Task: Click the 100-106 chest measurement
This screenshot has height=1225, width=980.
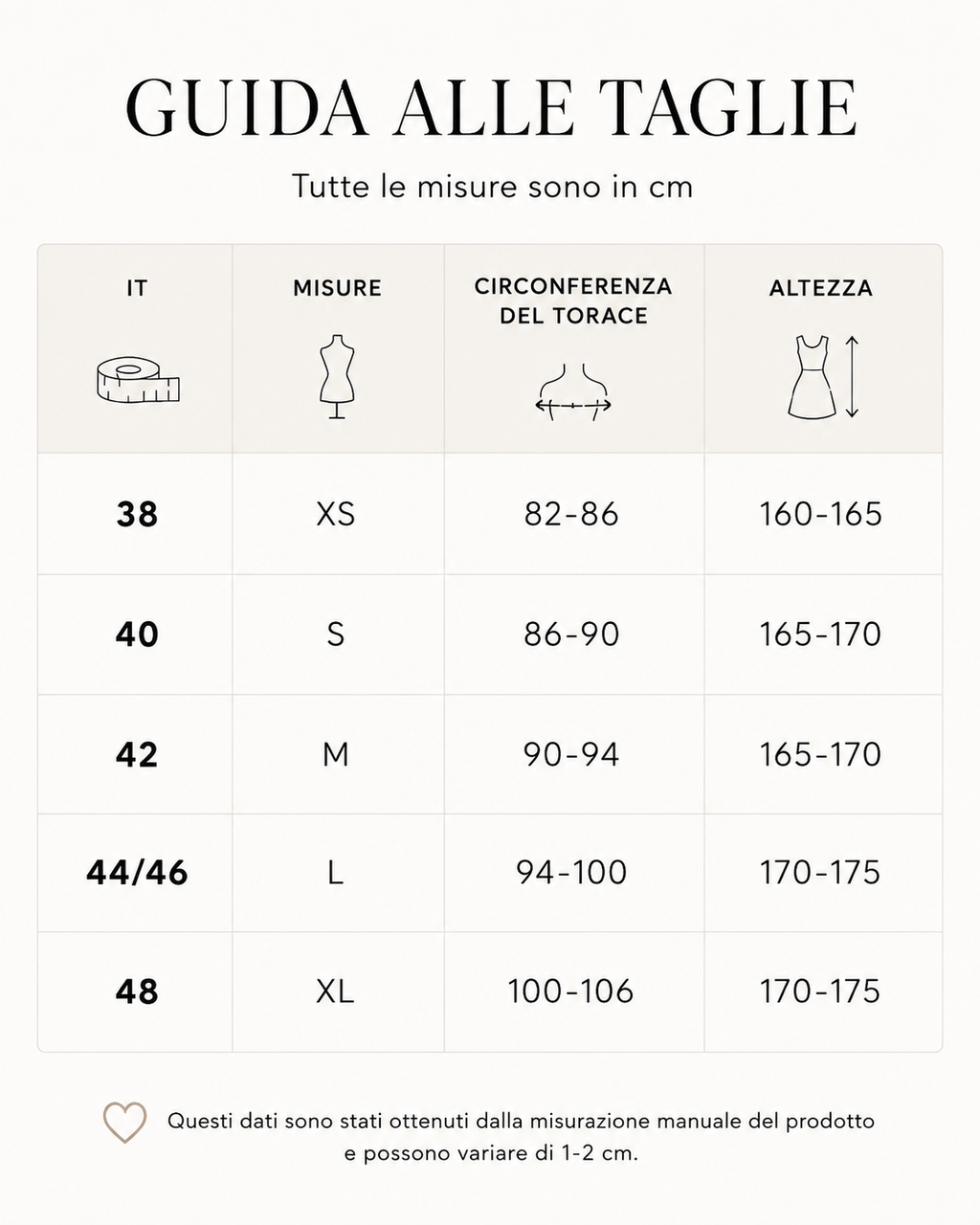Action: 571,991
